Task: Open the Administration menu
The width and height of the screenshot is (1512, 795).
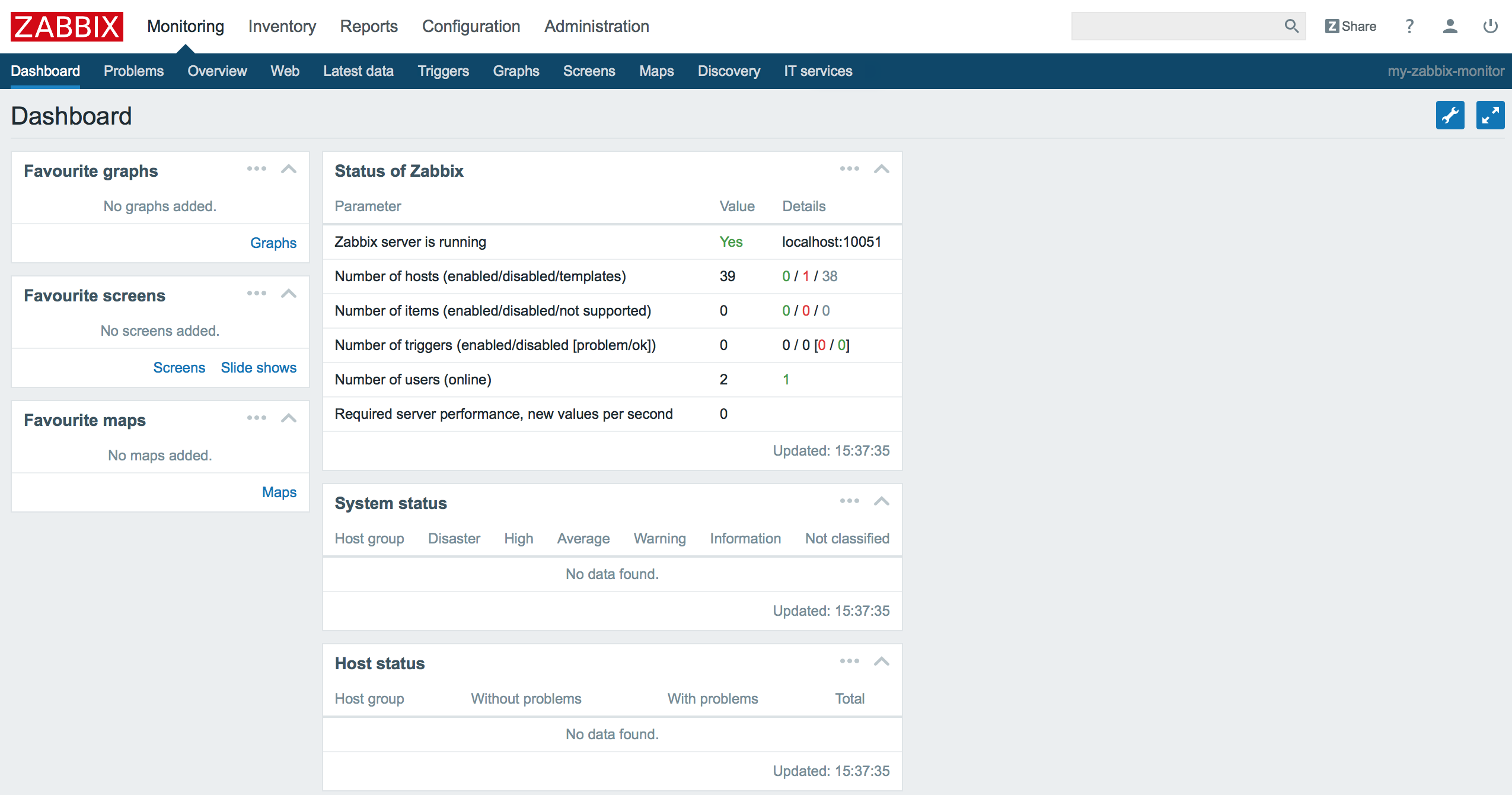Action: click(x=597, y=27)
